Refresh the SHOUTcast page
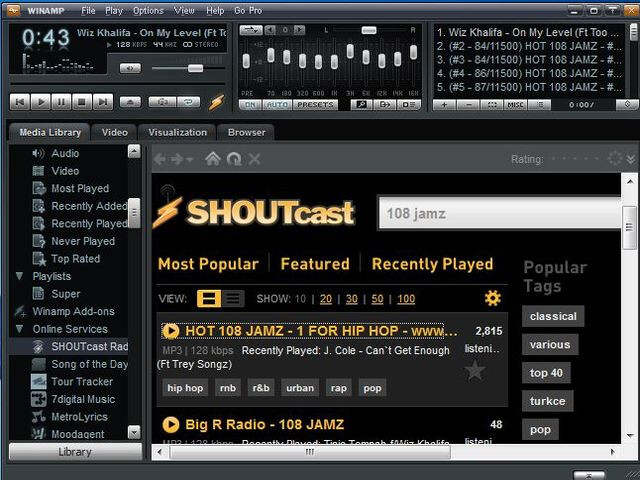This screenshot has width=640, height=480. point(234,159)
